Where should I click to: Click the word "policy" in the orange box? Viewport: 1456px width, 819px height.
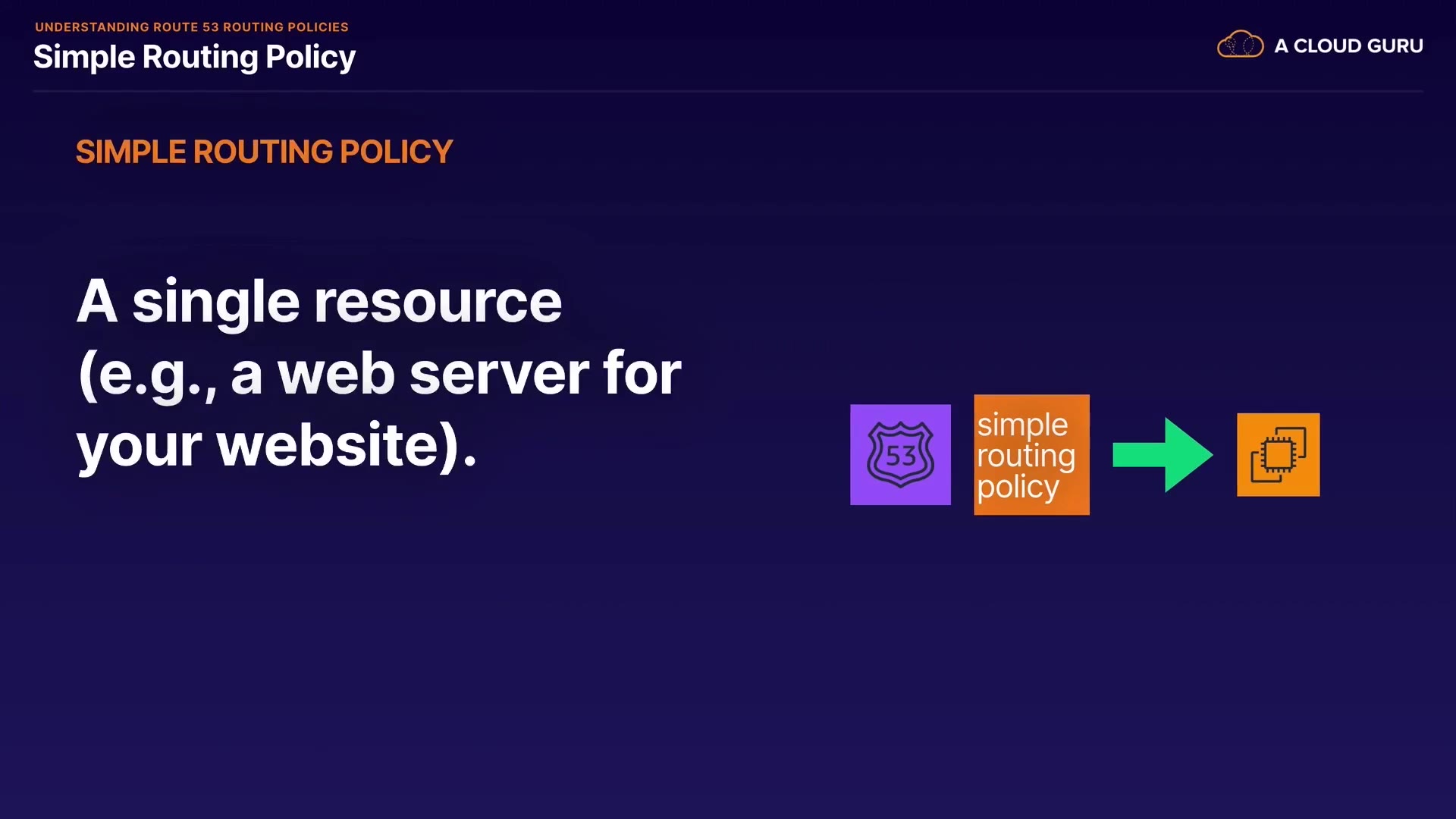[1018, 487]
